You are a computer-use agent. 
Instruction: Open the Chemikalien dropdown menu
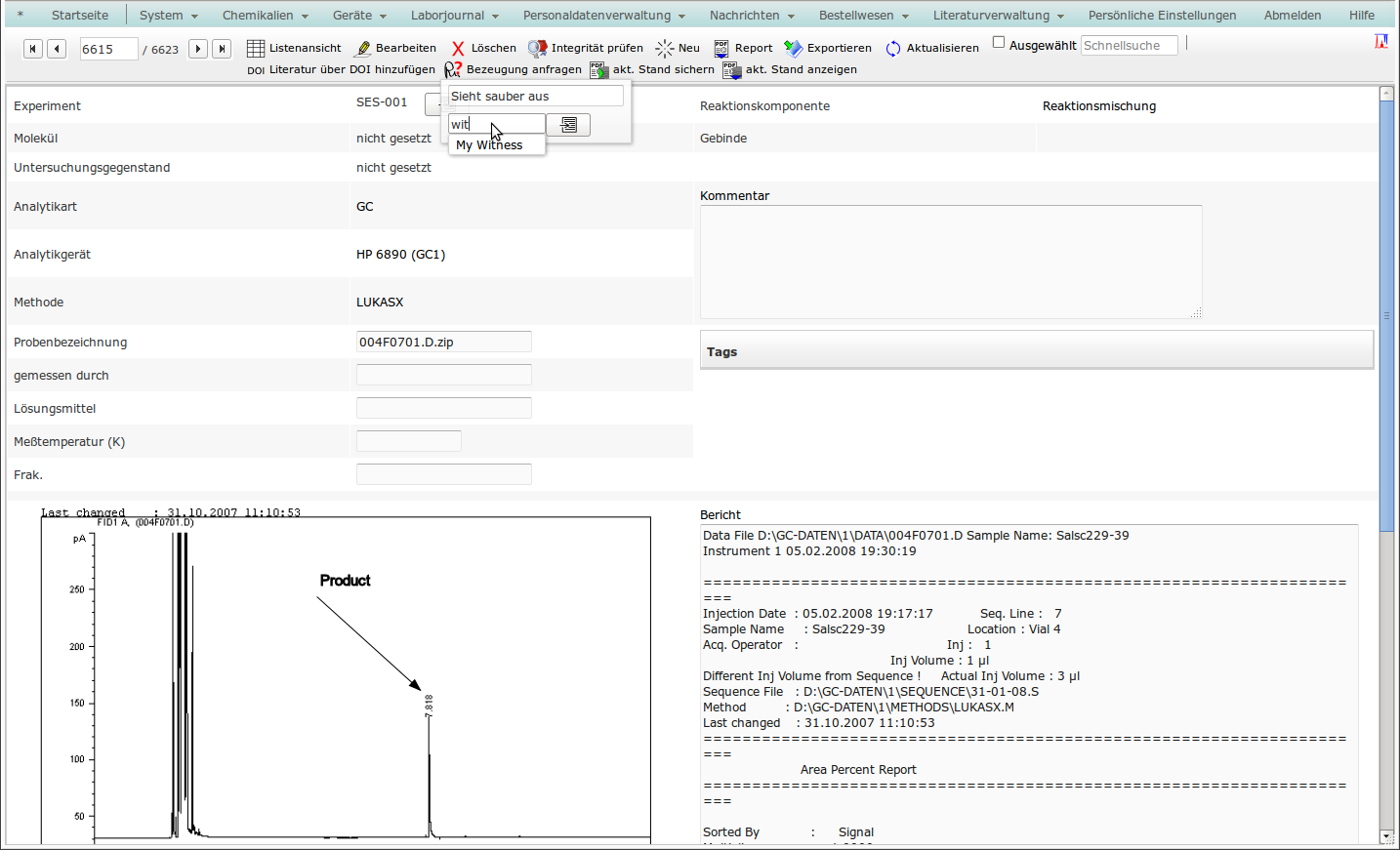coord(265,16)
